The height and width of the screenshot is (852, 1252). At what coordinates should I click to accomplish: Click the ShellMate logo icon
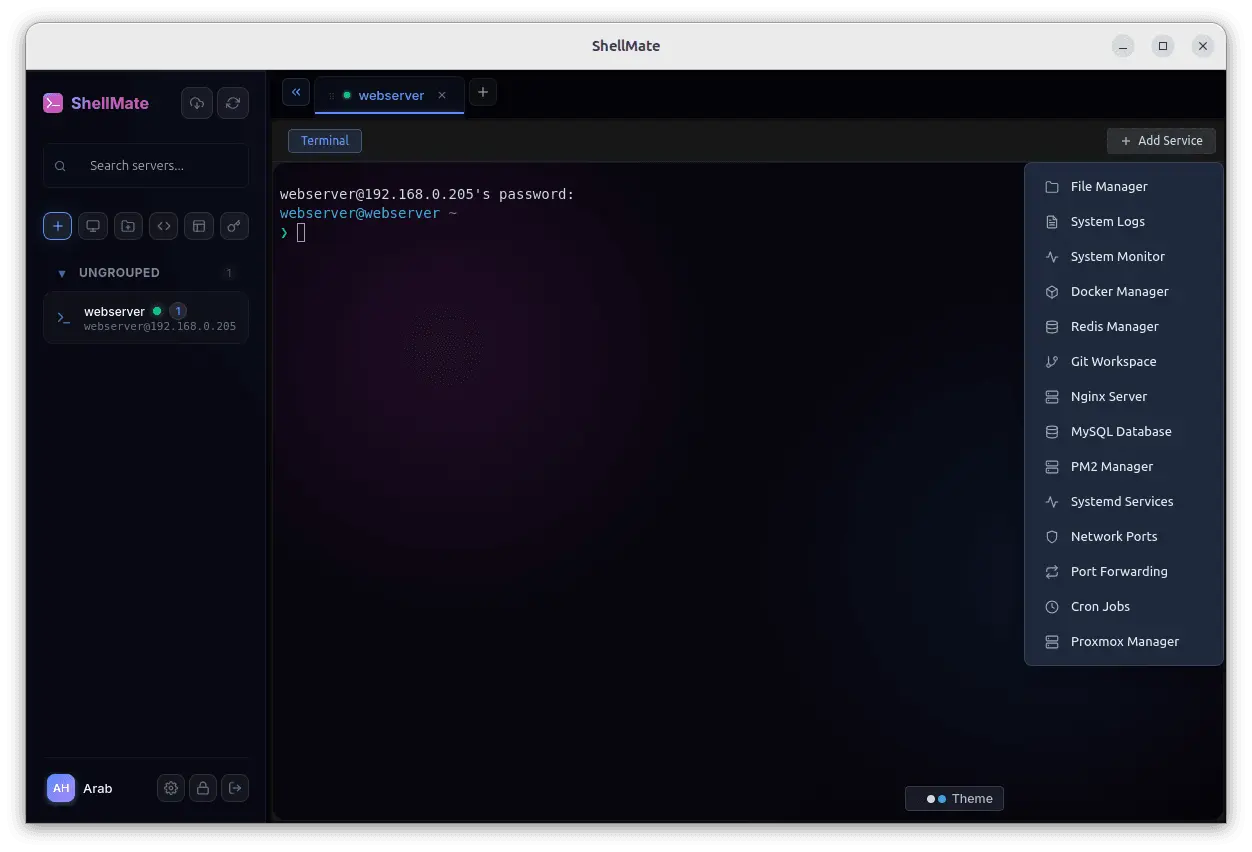tap(53, 103)
